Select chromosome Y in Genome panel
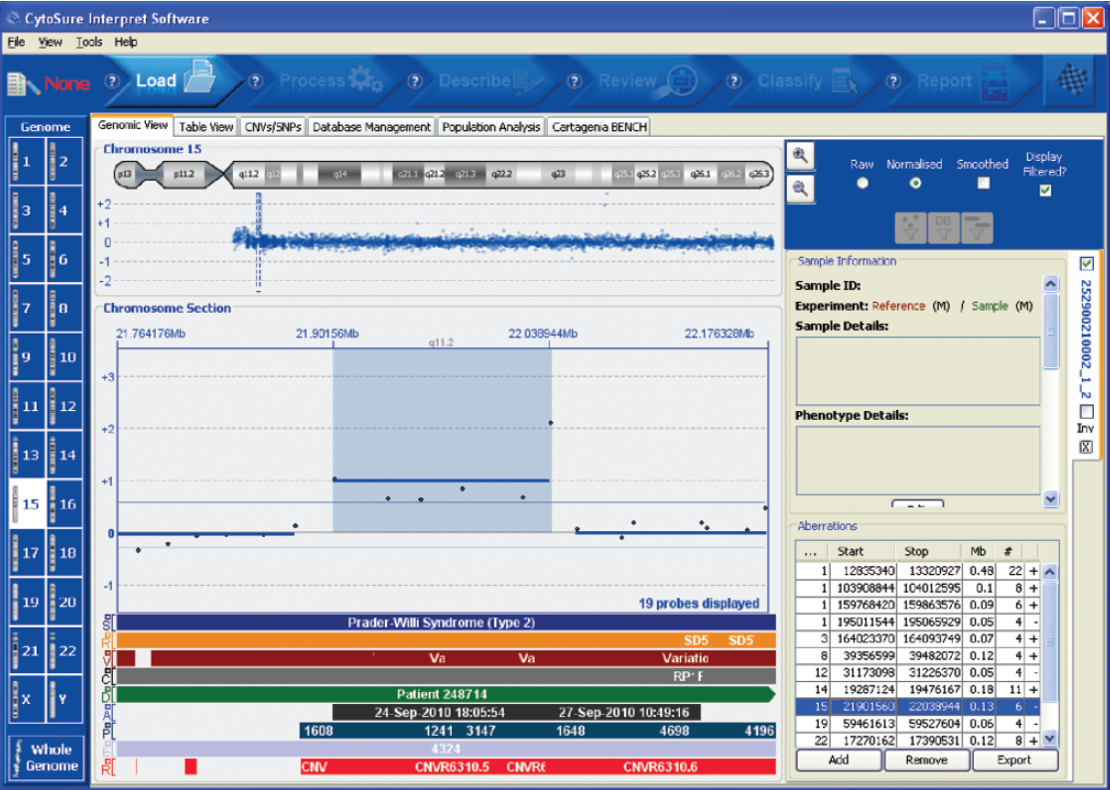Image resolution: width=1110 pixels, height=790 pixels. [65, 699]
